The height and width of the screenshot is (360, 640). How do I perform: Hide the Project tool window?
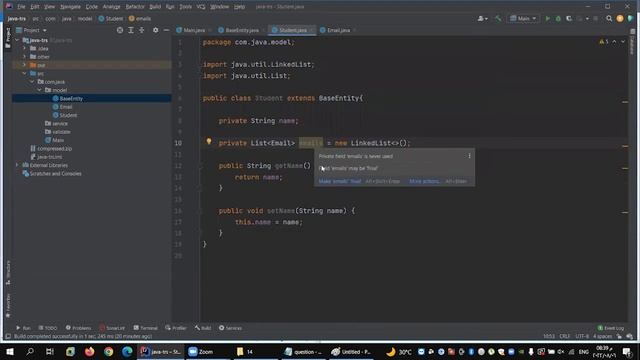tap(166, 30)
